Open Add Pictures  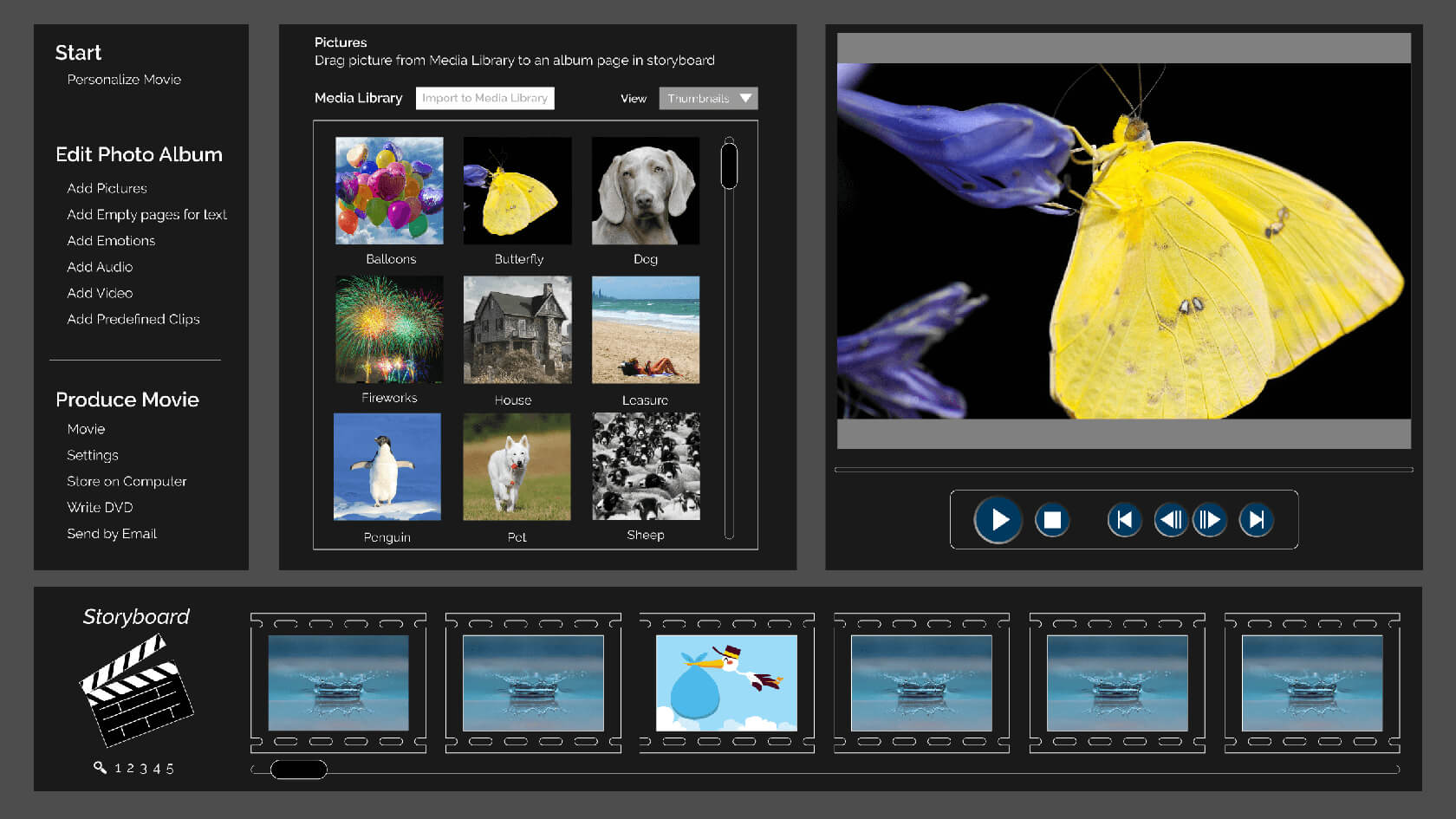(107, 188)
